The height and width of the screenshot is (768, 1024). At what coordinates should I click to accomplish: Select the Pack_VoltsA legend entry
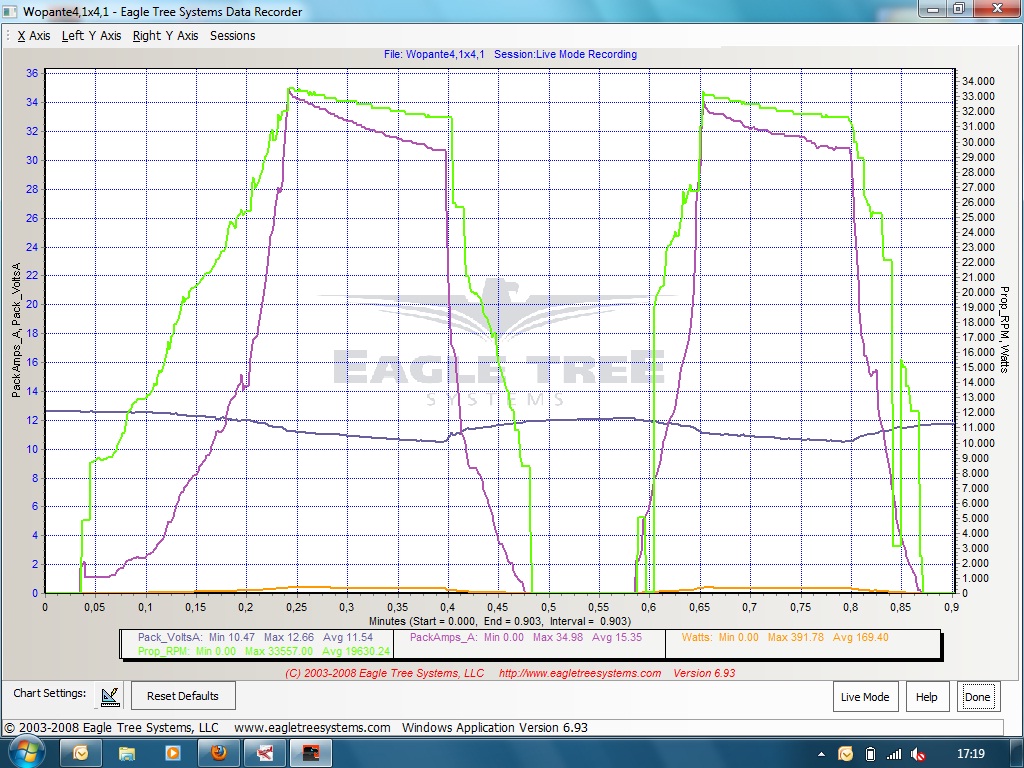(255, 637)
